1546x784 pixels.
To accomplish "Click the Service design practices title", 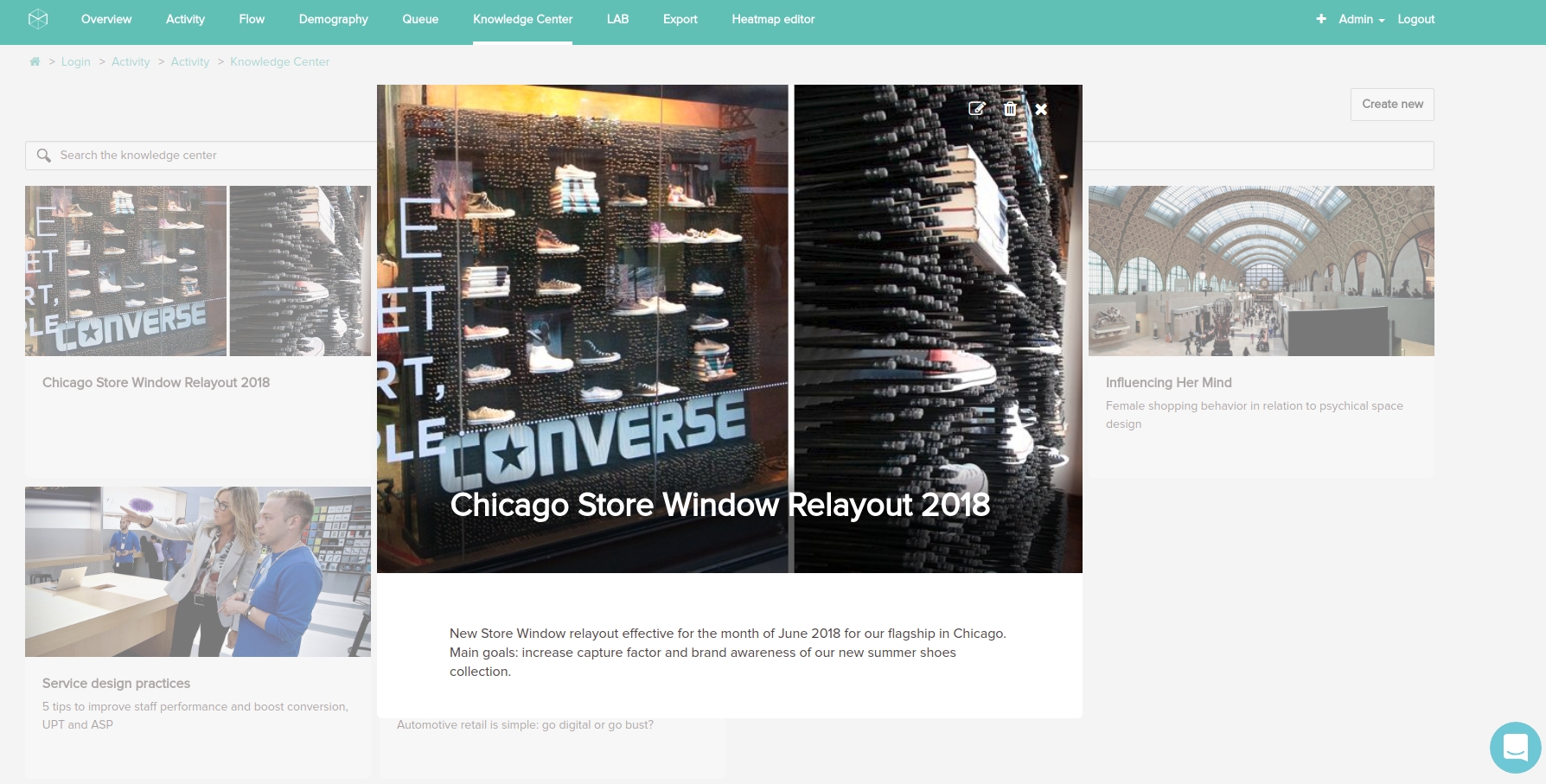I will click(x=116, y=684).
